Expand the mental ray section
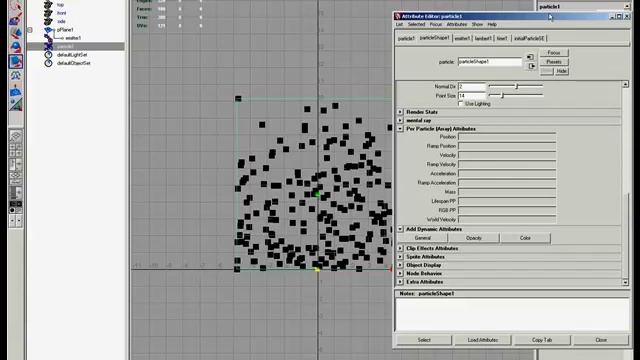Image resolution: width=640 pixels, height=360 pixels. (400, 120)
